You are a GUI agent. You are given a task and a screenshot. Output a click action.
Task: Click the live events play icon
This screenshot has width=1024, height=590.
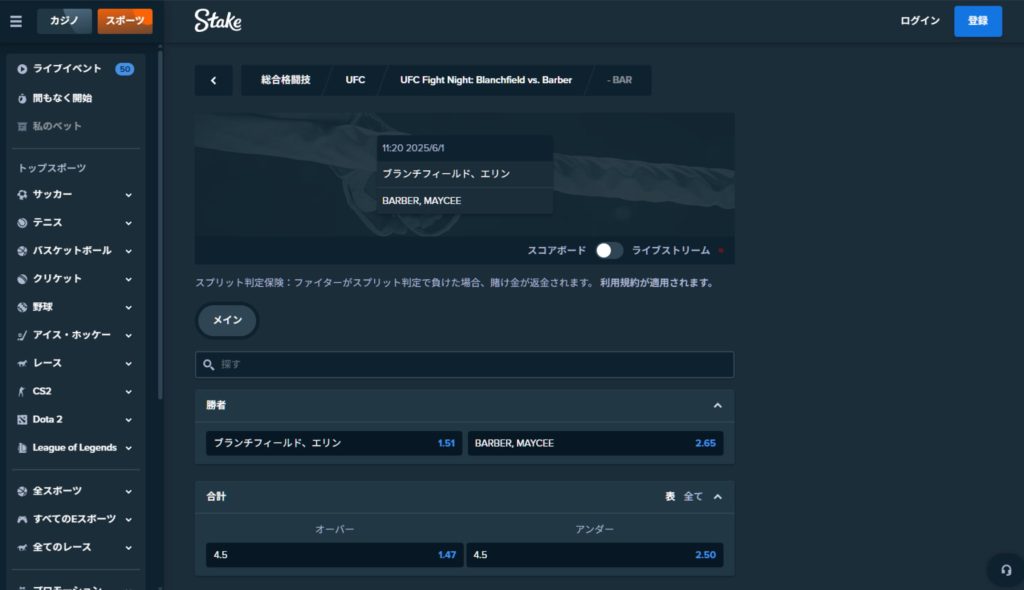pyautogui.click(x=22, y=69)
